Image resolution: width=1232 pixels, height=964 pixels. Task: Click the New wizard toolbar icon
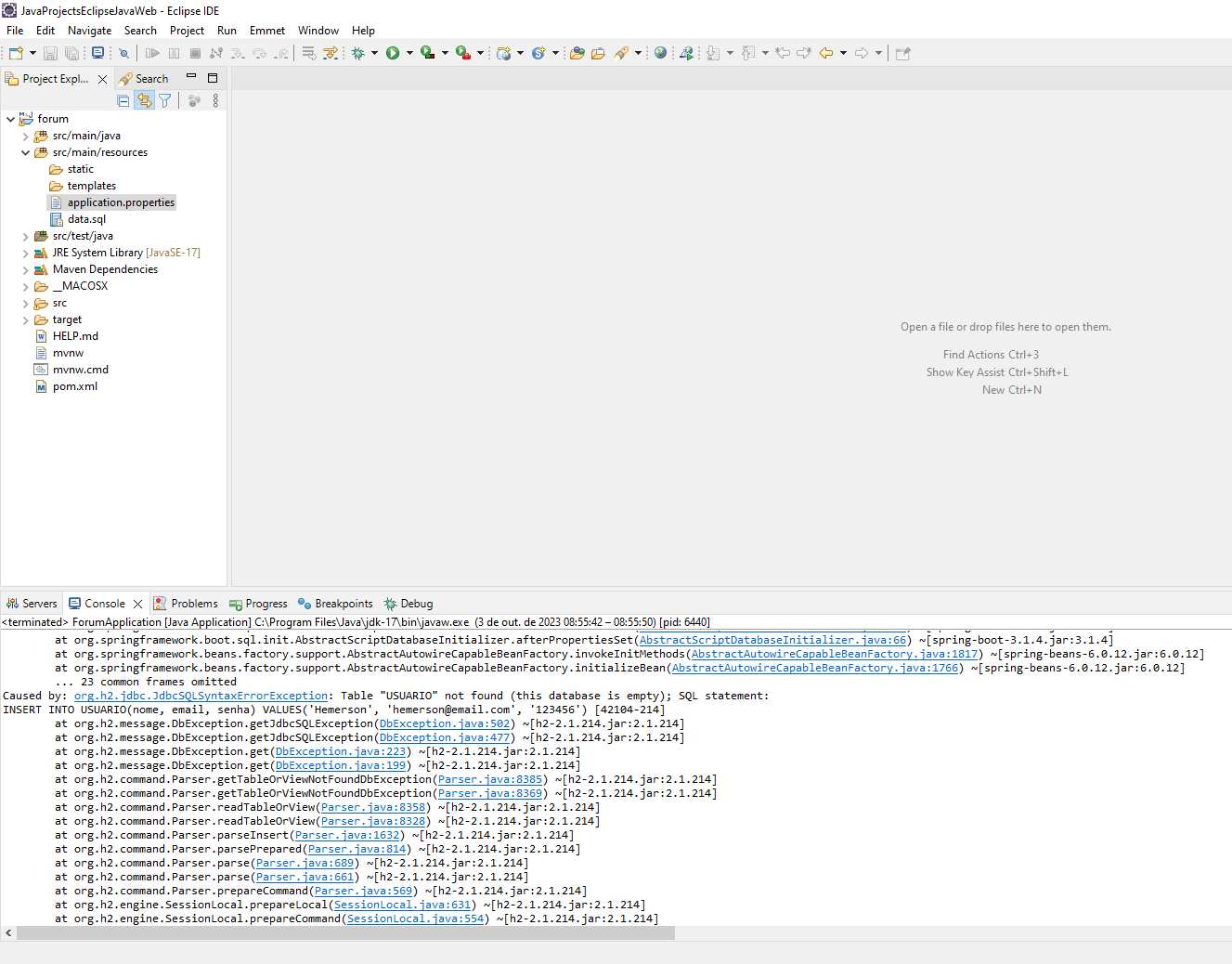point(16,53)
